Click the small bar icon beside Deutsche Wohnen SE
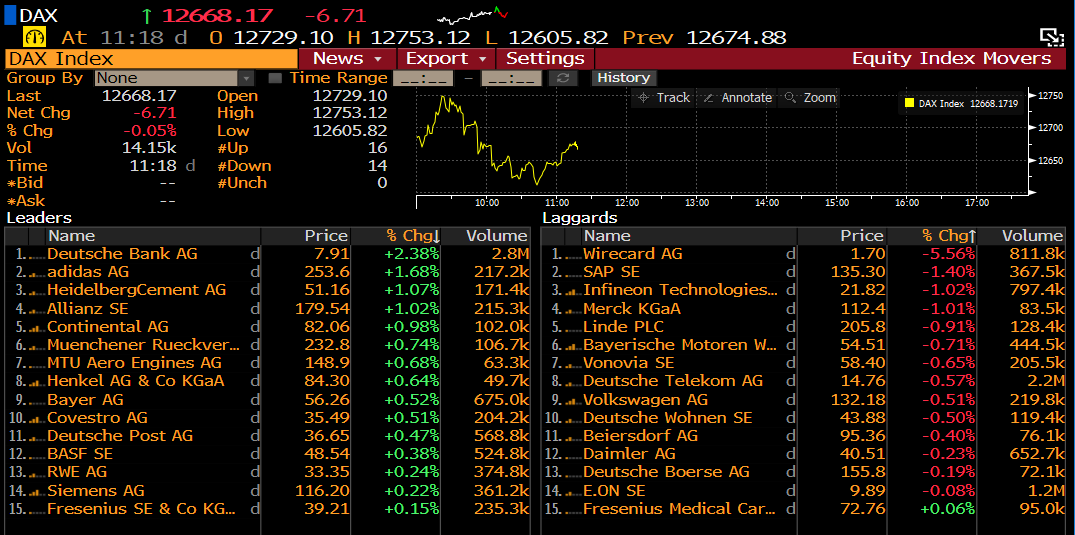The image size is (1075, 535). click(x=575, y=418)
